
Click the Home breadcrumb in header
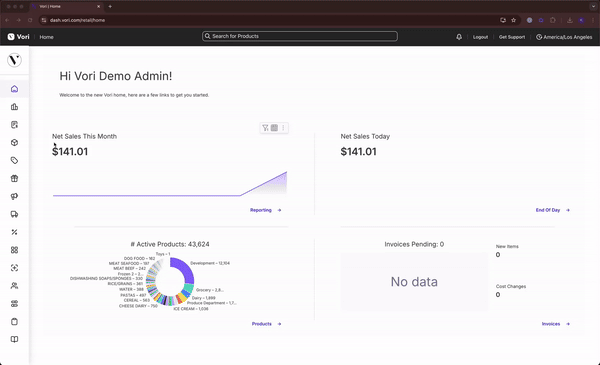[x=46, y=37]
